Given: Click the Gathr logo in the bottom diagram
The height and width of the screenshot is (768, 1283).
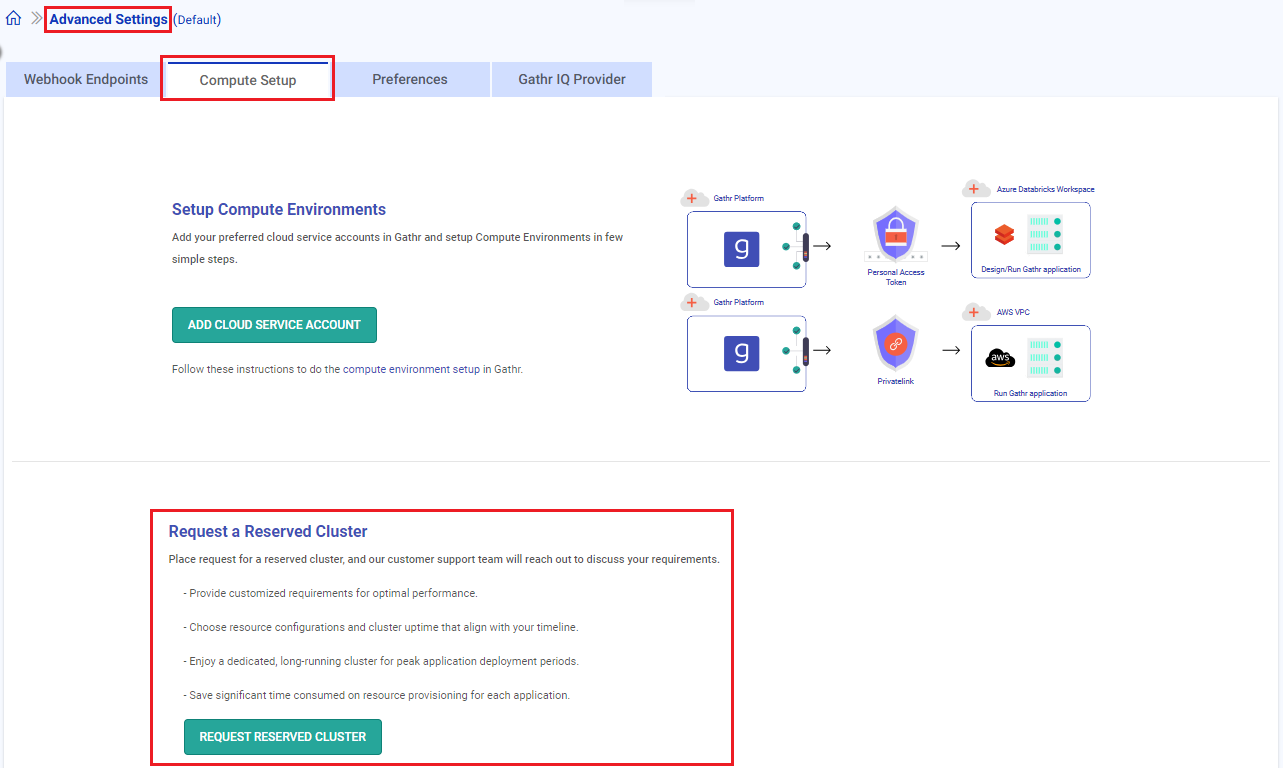Looking at the screenshot, I should coord(741,353).
